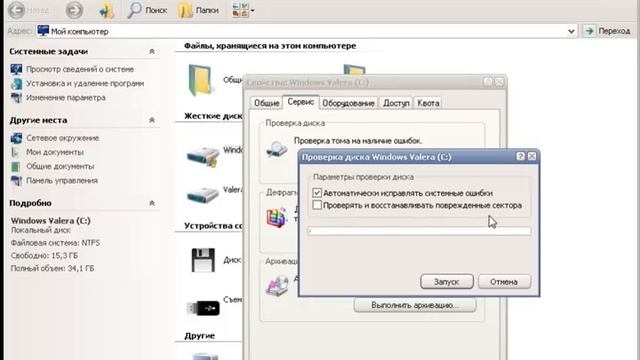
Task: Click the backup archive icon
Action: point(278,286)
